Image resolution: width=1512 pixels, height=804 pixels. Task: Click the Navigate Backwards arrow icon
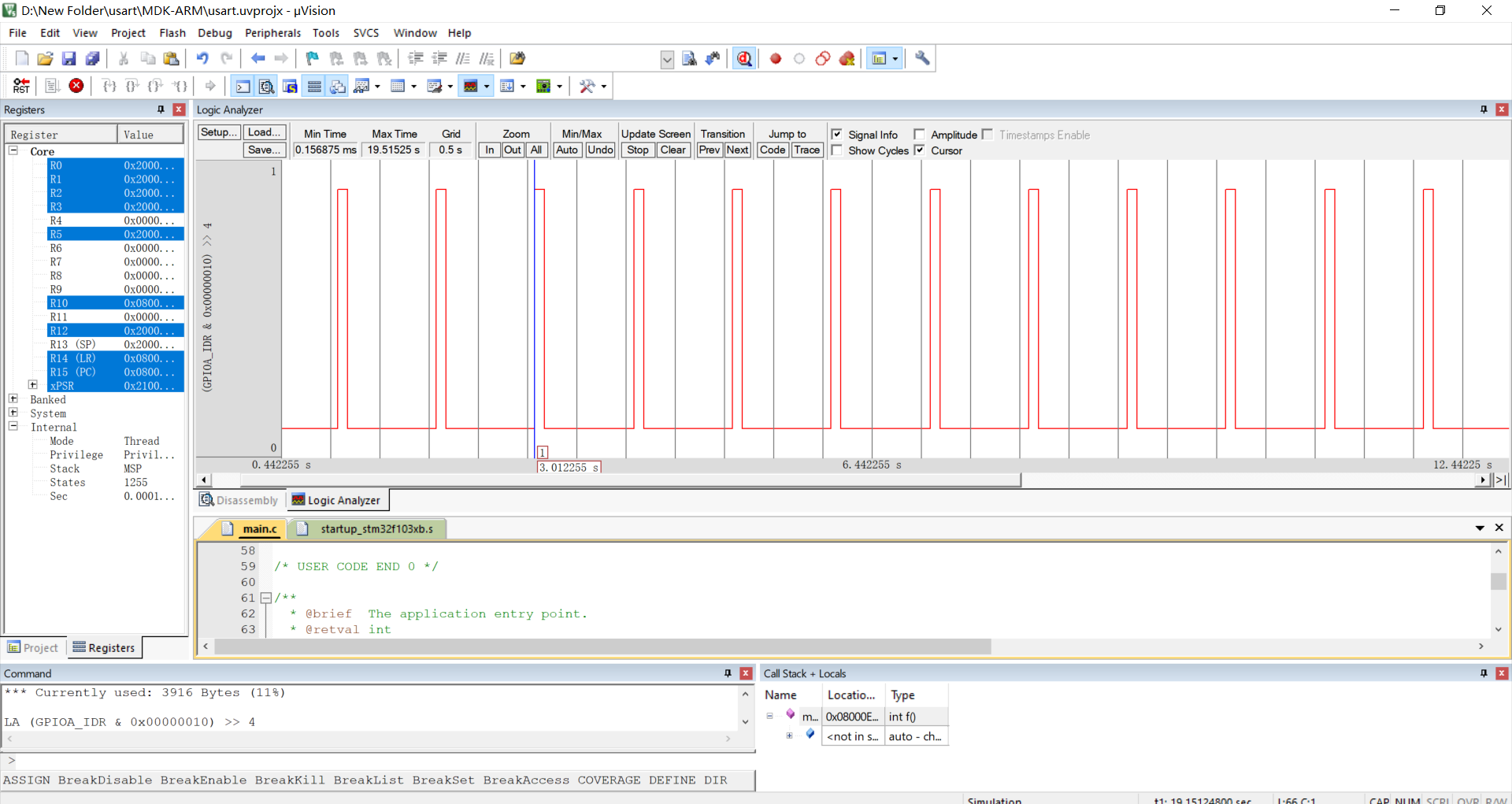tap(258, 58)
